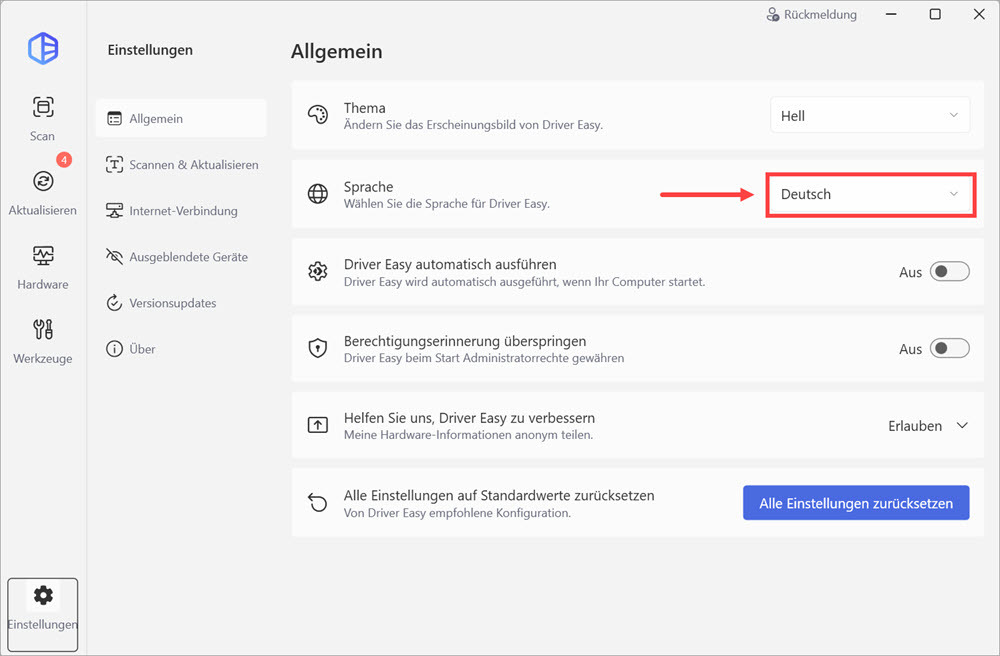This screenshot has height=656, width=1000.
Task: Click the Allgemein list icon in the sidebar
Action: click(x=114, y=119)
